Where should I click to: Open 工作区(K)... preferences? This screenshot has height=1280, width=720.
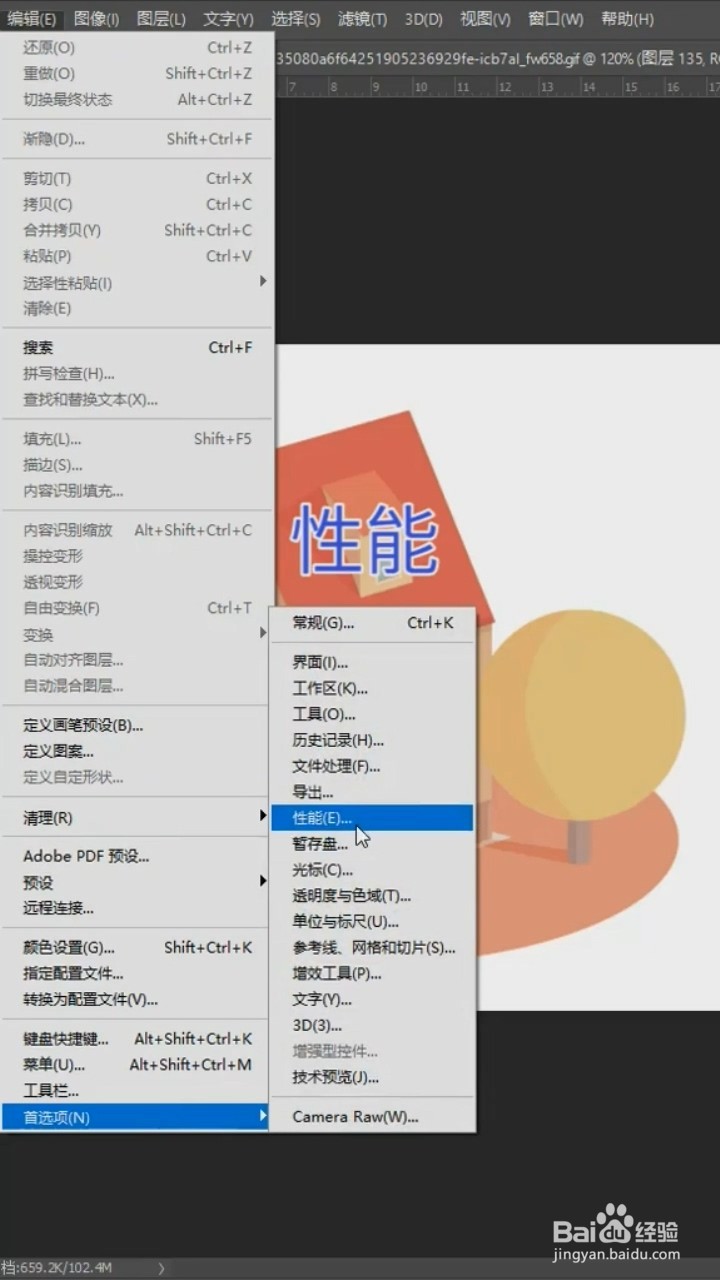pos(373,688)
